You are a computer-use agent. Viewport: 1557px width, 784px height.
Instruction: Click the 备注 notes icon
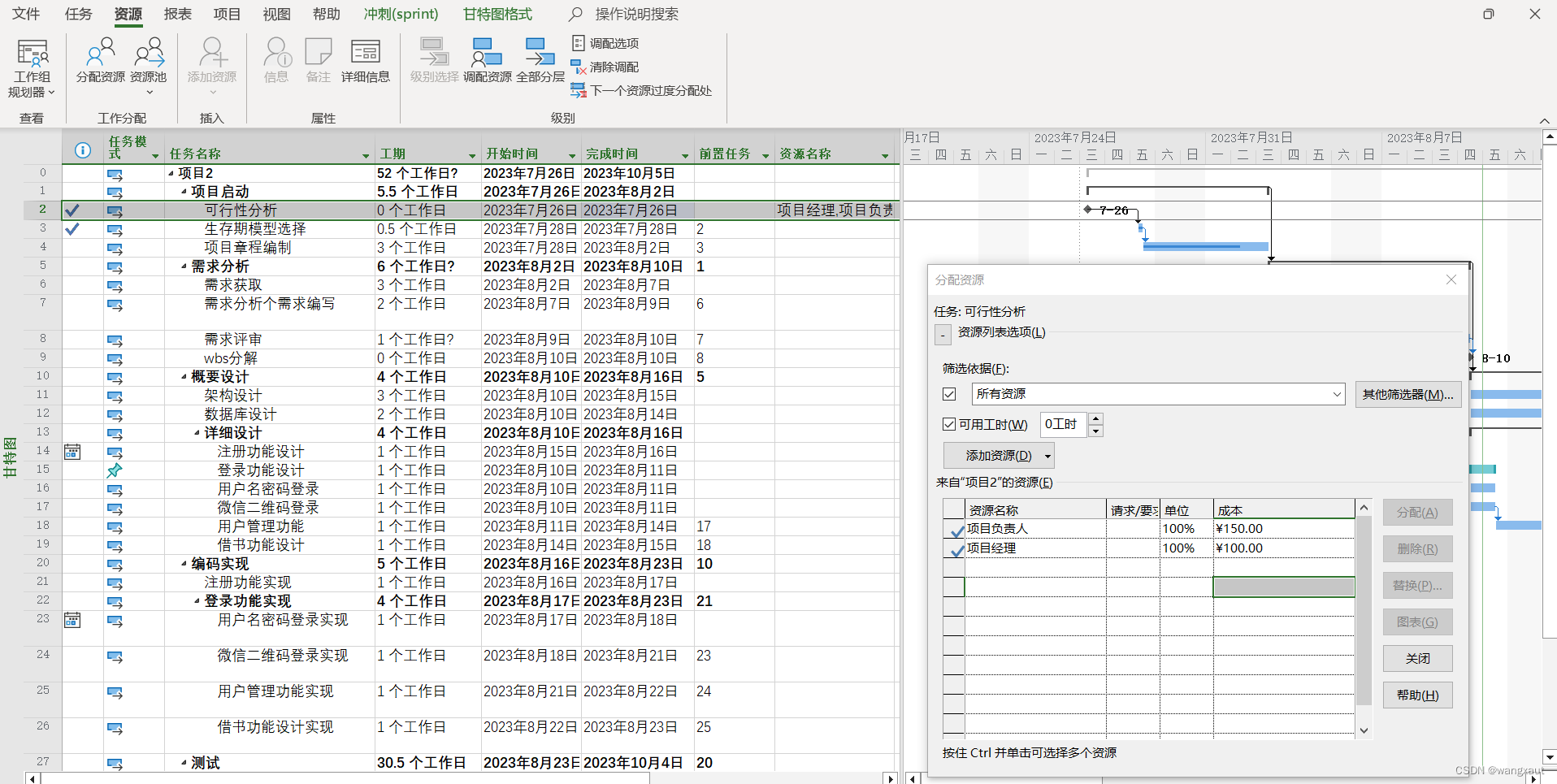[x=318, y=60]
